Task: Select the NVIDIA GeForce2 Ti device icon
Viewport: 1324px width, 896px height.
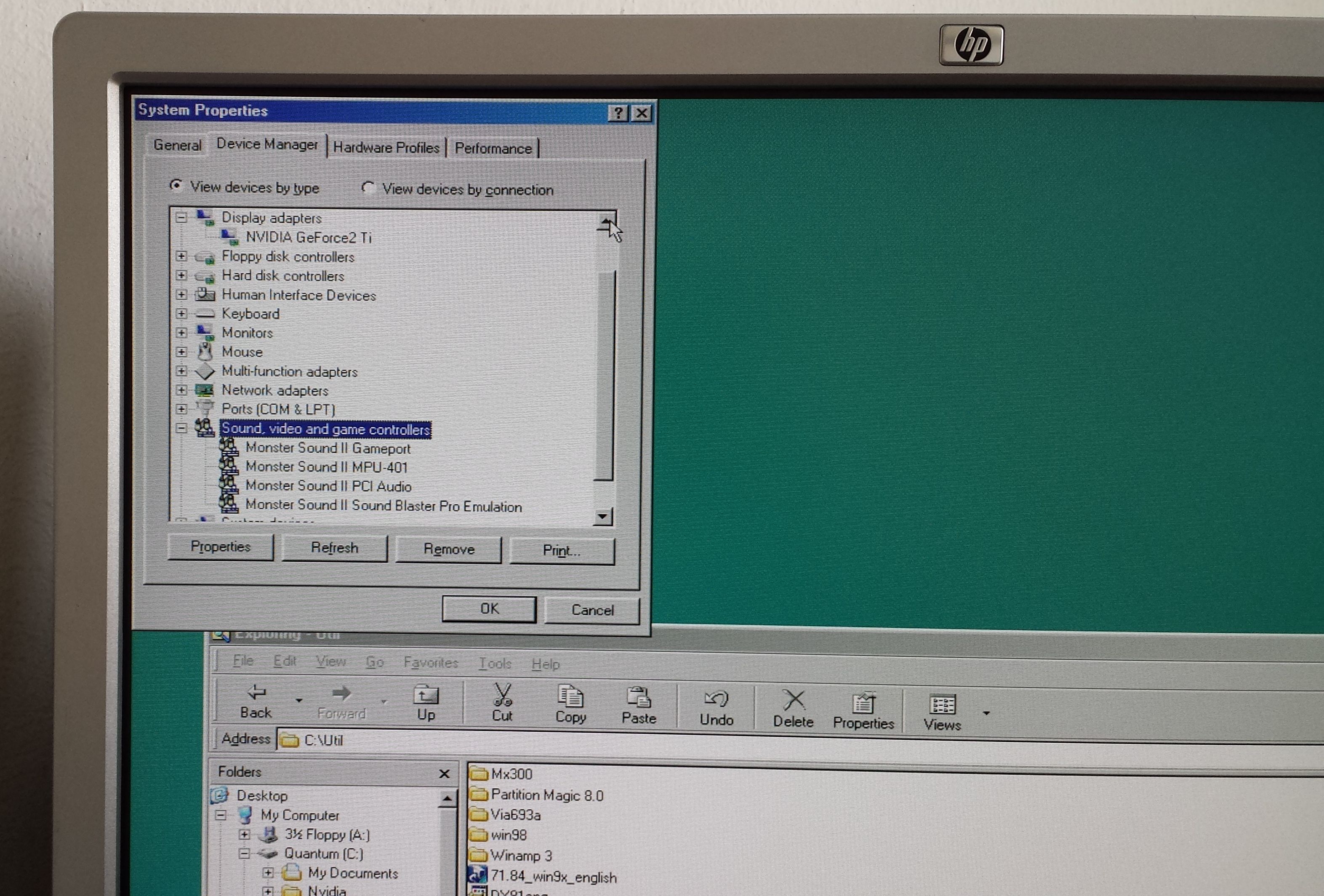Action: pyautogui.click(x=229, y=237)
